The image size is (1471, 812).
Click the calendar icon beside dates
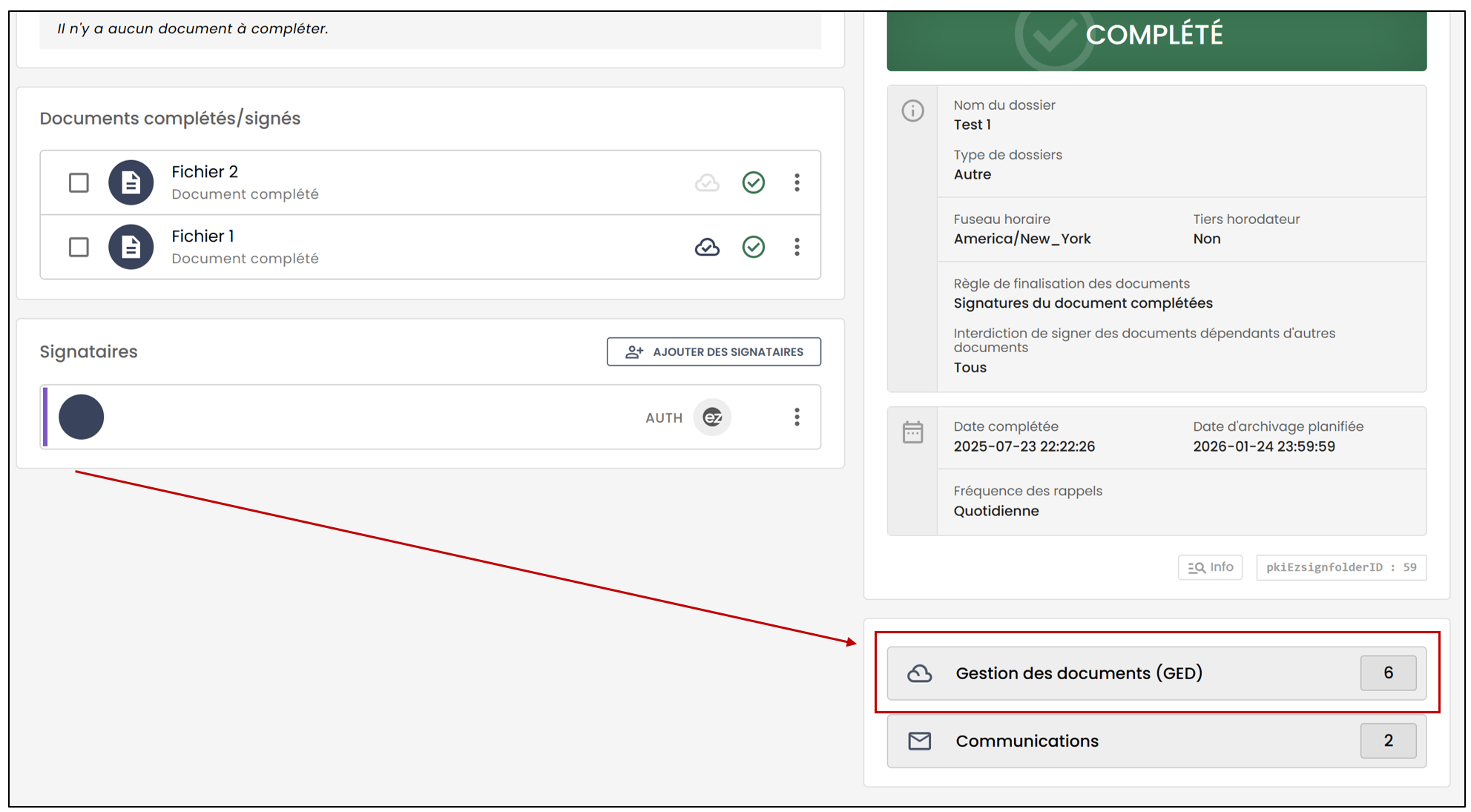912,432
